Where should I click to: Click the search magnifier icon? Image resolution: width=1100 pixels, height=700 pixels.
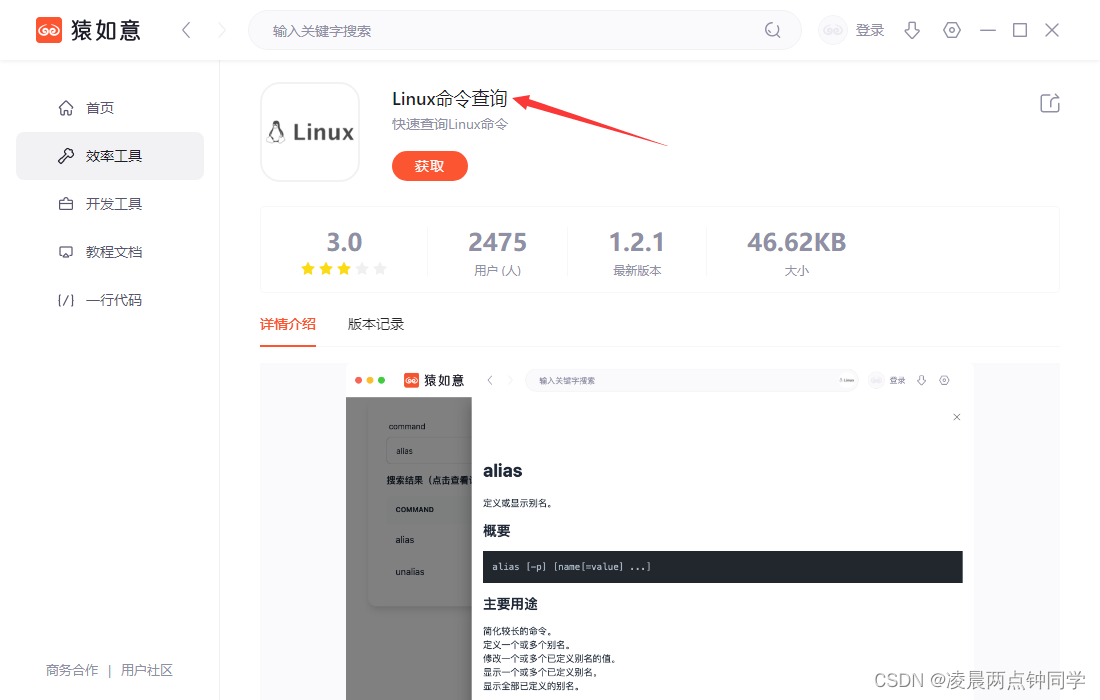coord(772,30)
